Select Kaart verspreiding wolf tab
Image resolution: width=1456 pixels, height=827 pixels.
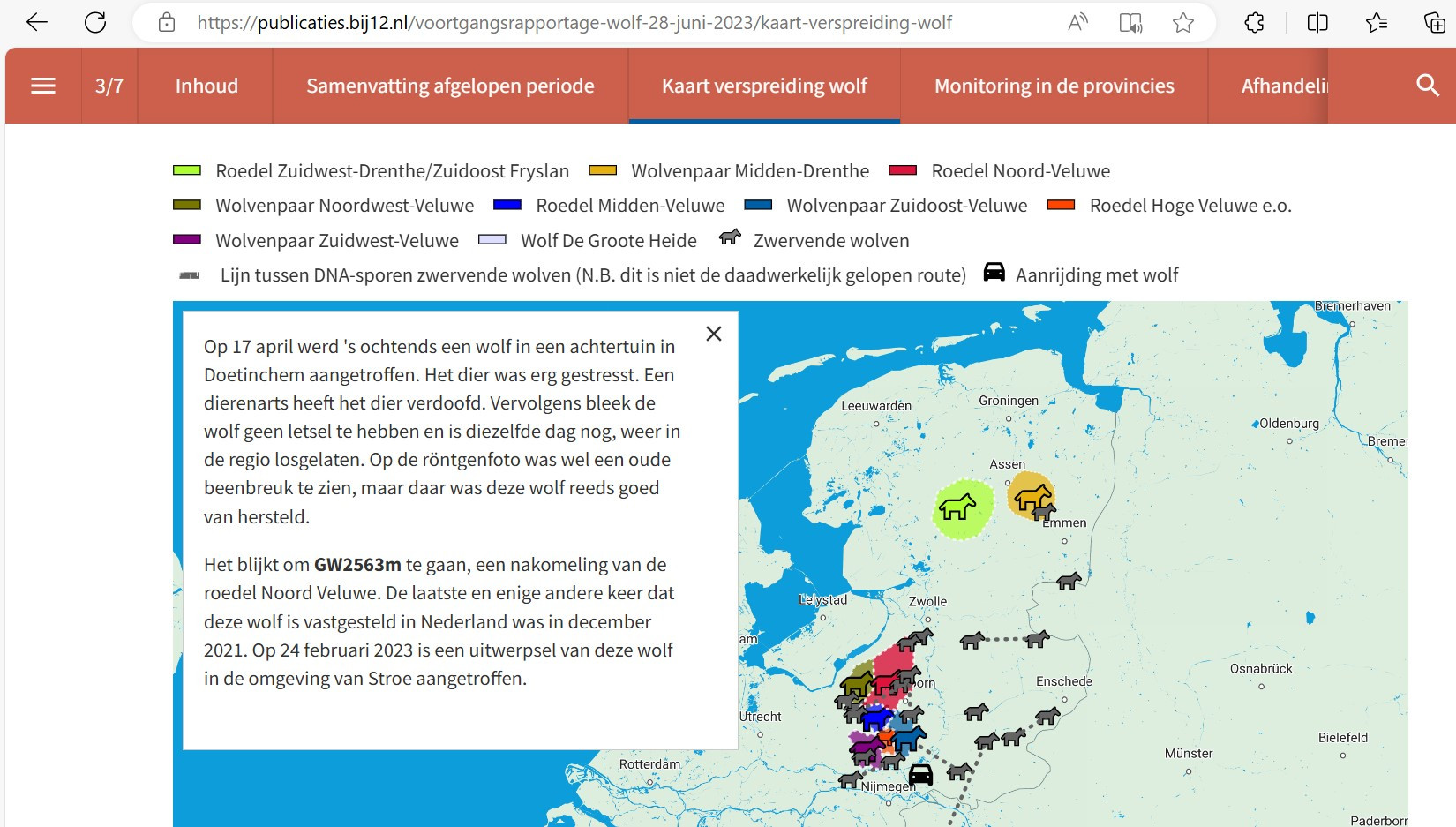(x=764, y=86)
